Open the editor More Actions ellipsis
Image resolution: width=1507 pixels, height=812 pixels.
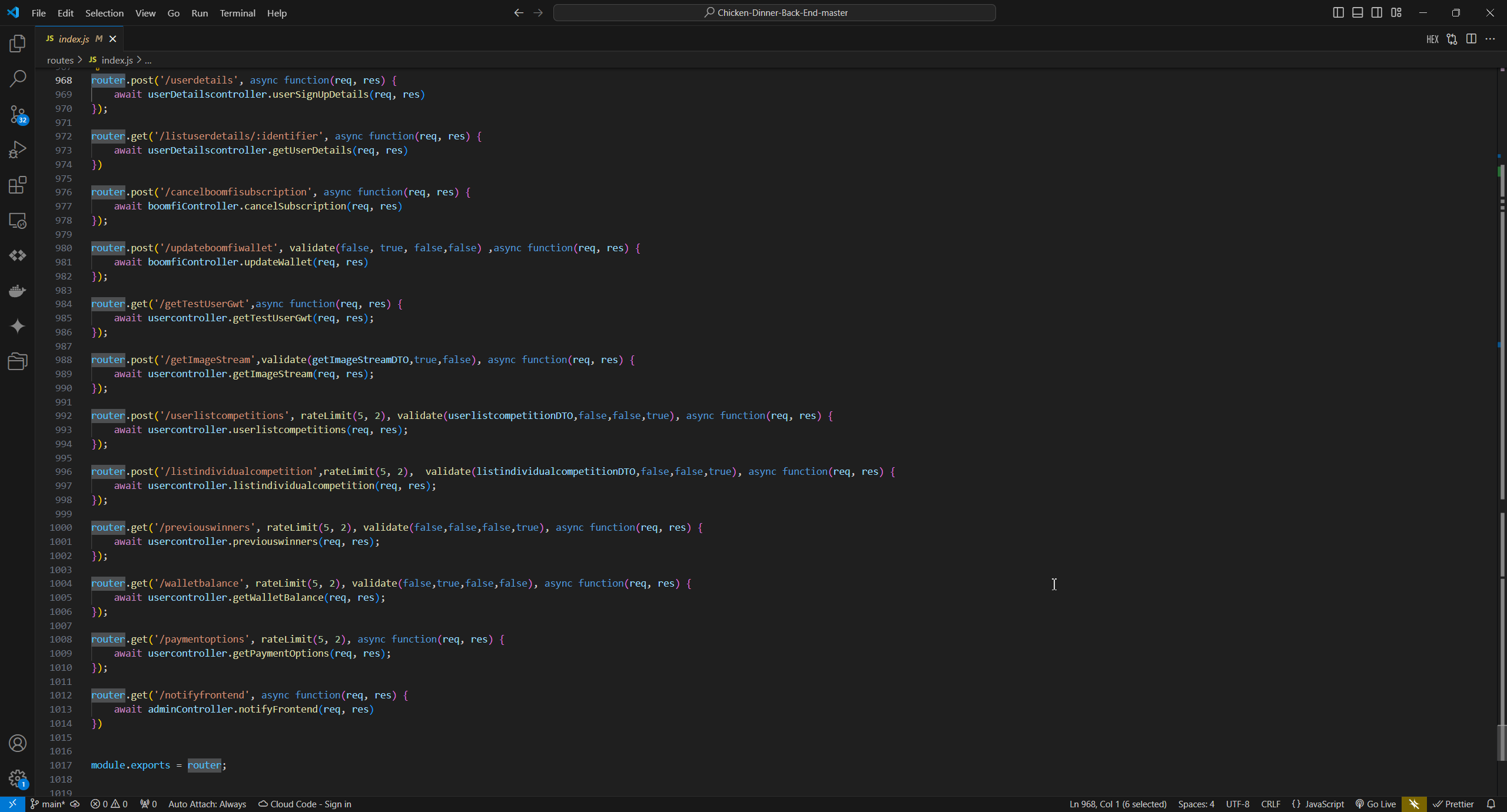(1490, 39)
